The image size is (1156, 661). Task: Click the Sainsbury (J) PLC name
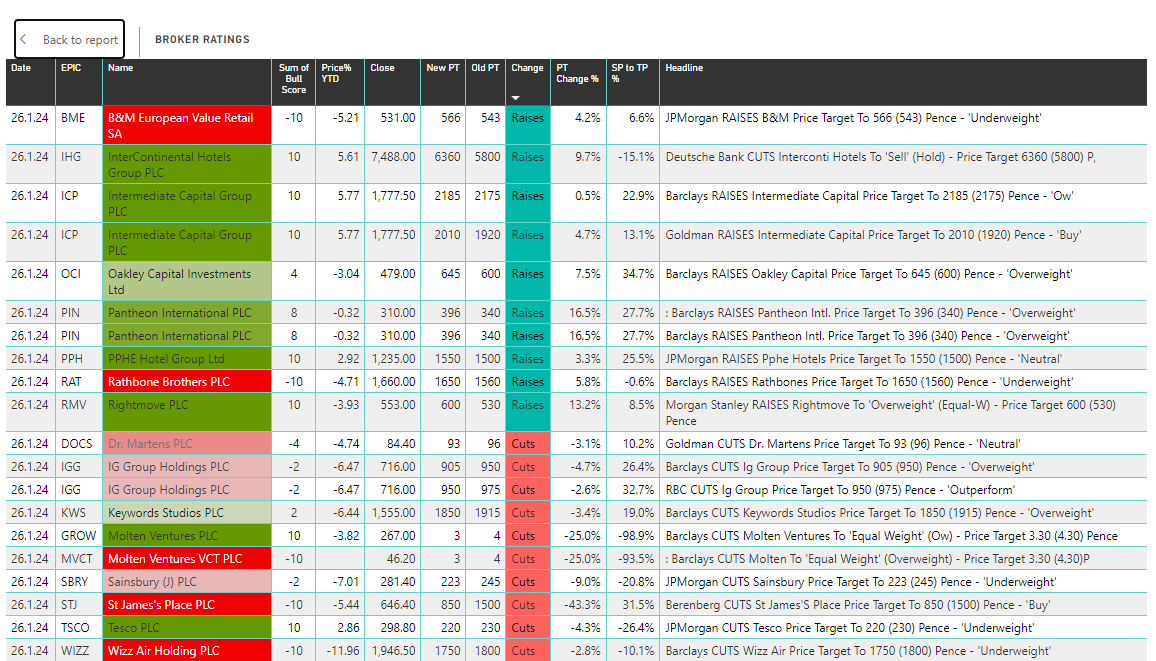click(187, 581)
